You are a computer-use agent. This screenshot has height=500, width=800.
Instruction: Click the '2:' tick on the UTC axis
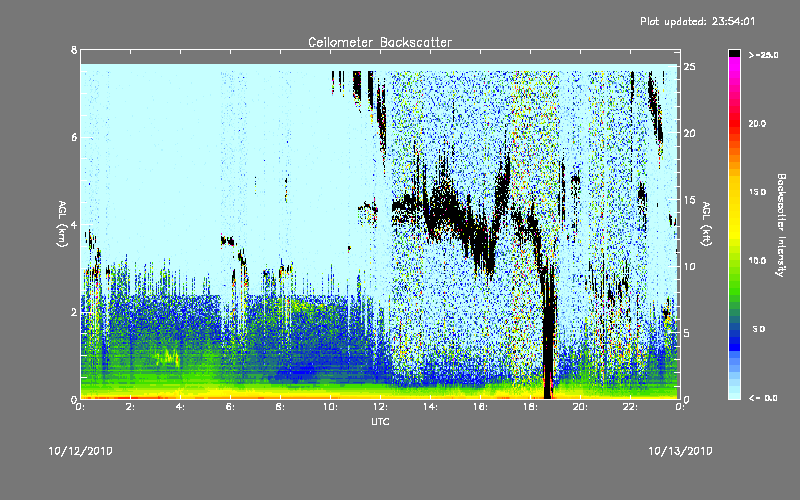click(131, 407)
